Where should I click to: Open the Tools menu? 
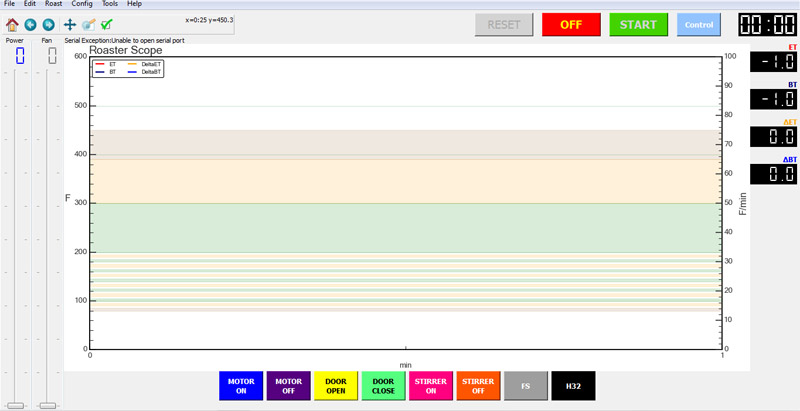110,4
